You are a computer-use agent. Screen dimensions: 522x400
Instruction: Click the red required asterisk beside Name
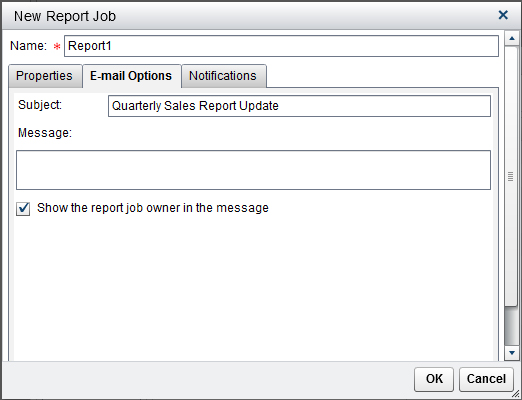click(x=57, y=46)
